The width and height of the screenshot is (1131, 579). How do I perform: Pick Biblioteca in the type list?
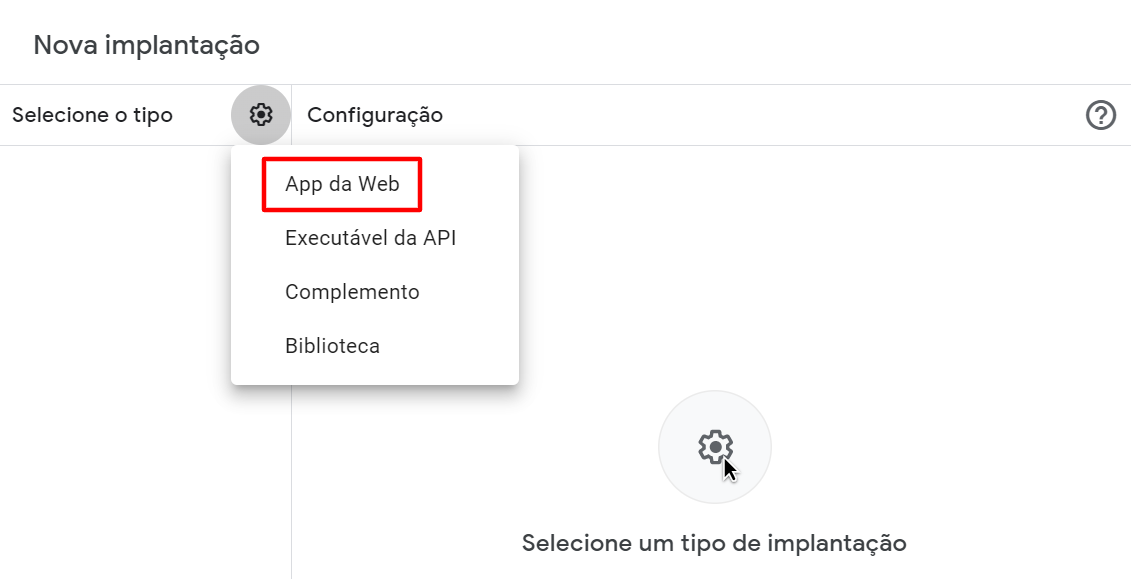pyautogui.click(x=333, y=346)
